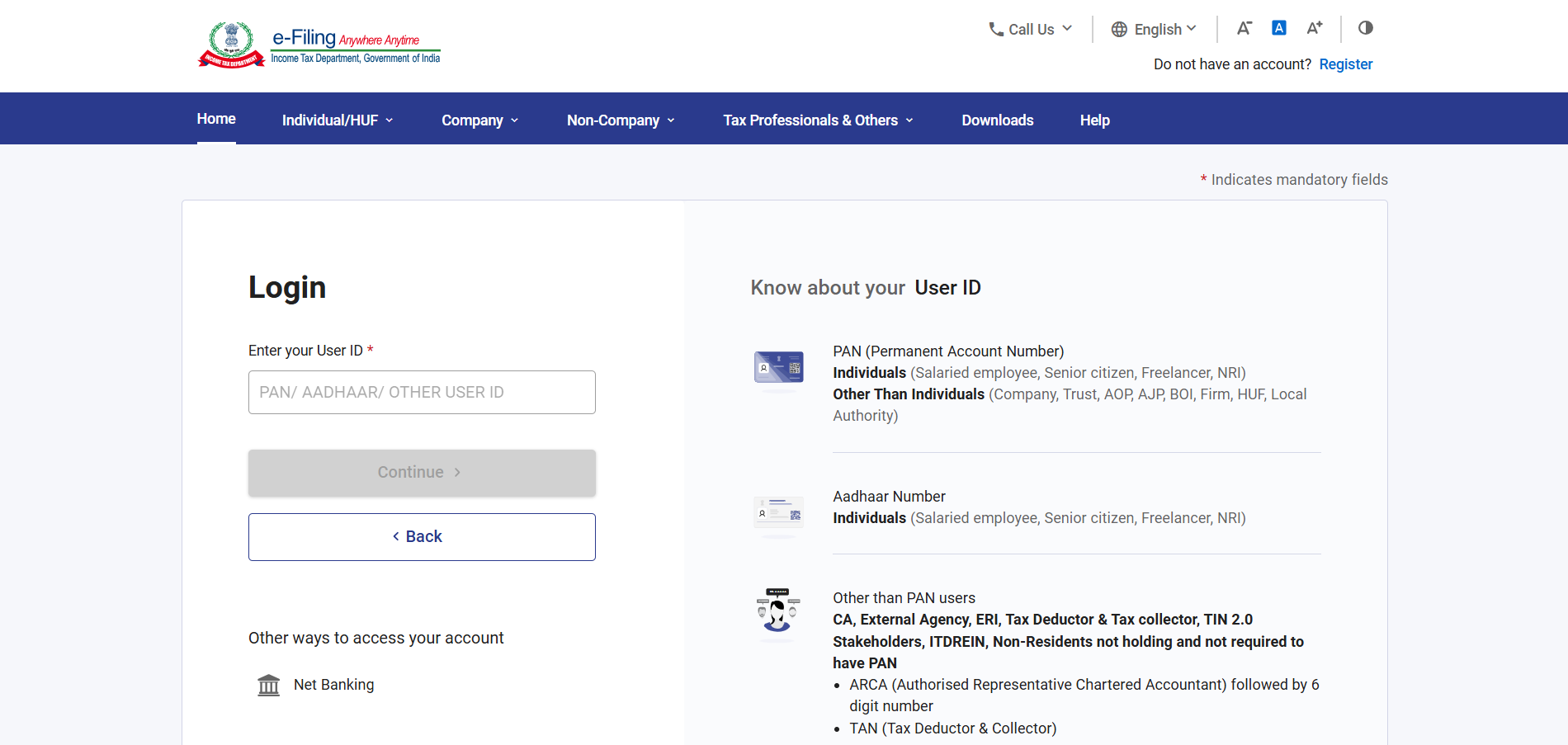The width and height of the screenshot is (1568, 745).
Task: Click the Net Banking bank icon
Action: tap(269, 685)
